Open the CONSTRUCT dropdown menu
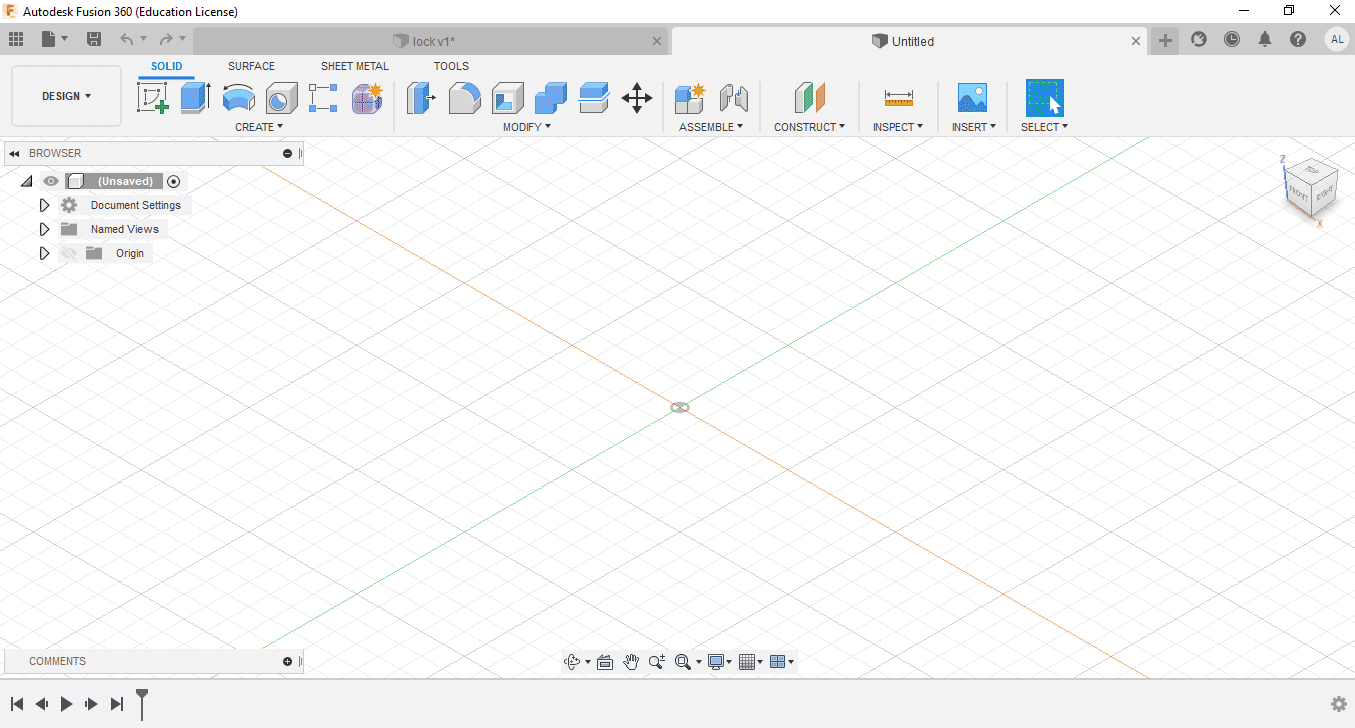 (x=809, y=127)
